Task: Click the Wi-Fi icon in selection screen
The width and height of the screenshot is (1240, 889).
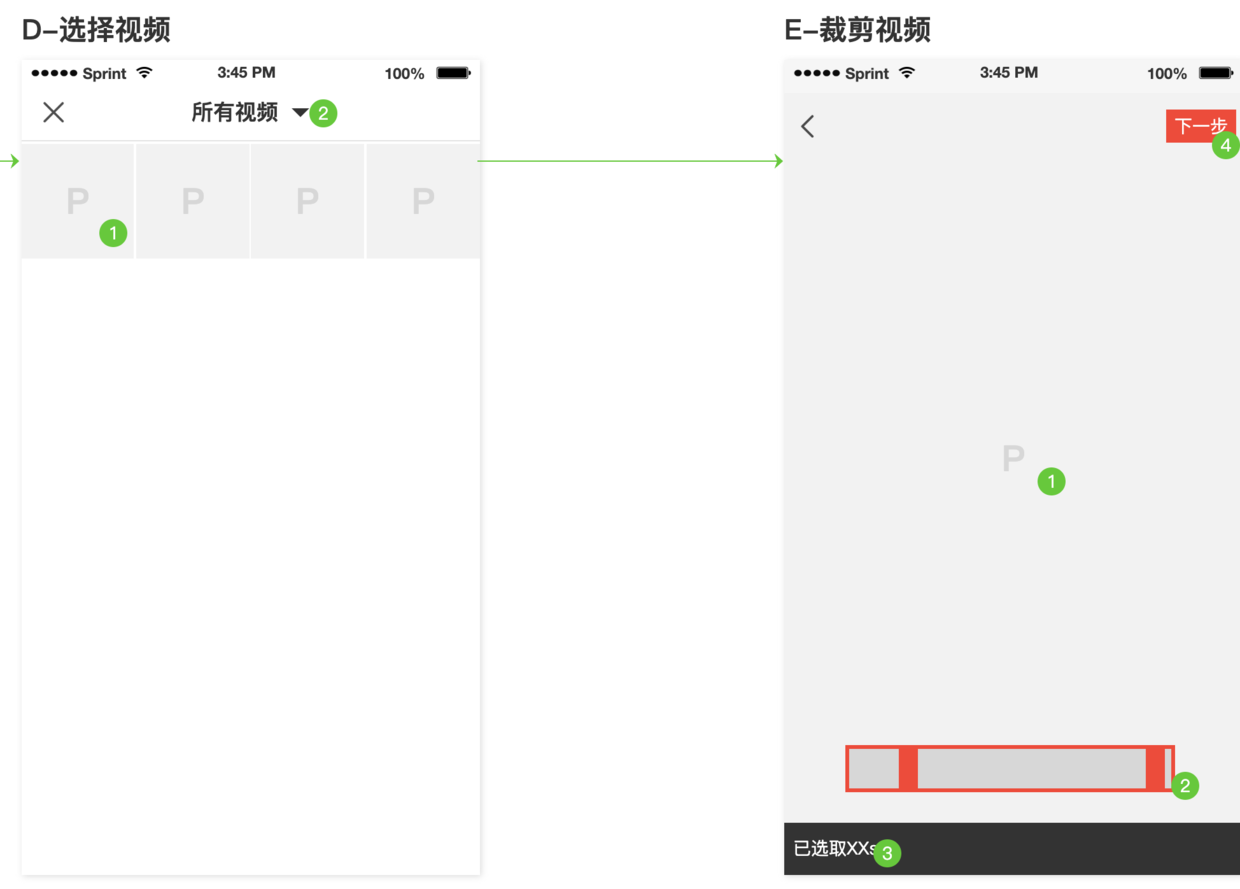Action: [145, 73]
